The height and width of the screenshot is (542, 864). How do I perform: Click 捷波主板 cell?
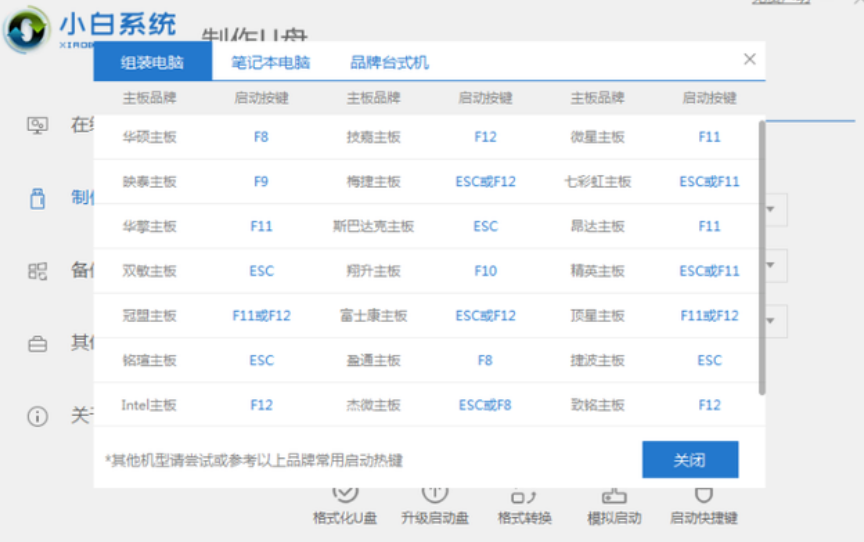[597, 360]
